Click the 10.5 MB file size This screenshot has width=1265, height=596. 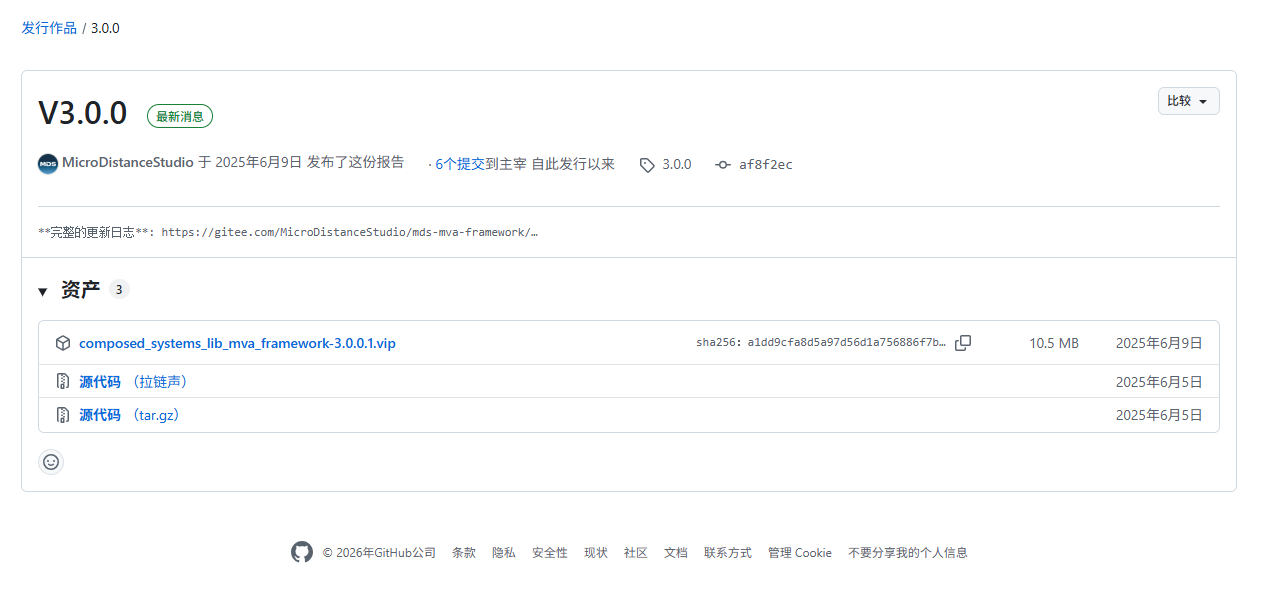click(x=1054, y=343)
